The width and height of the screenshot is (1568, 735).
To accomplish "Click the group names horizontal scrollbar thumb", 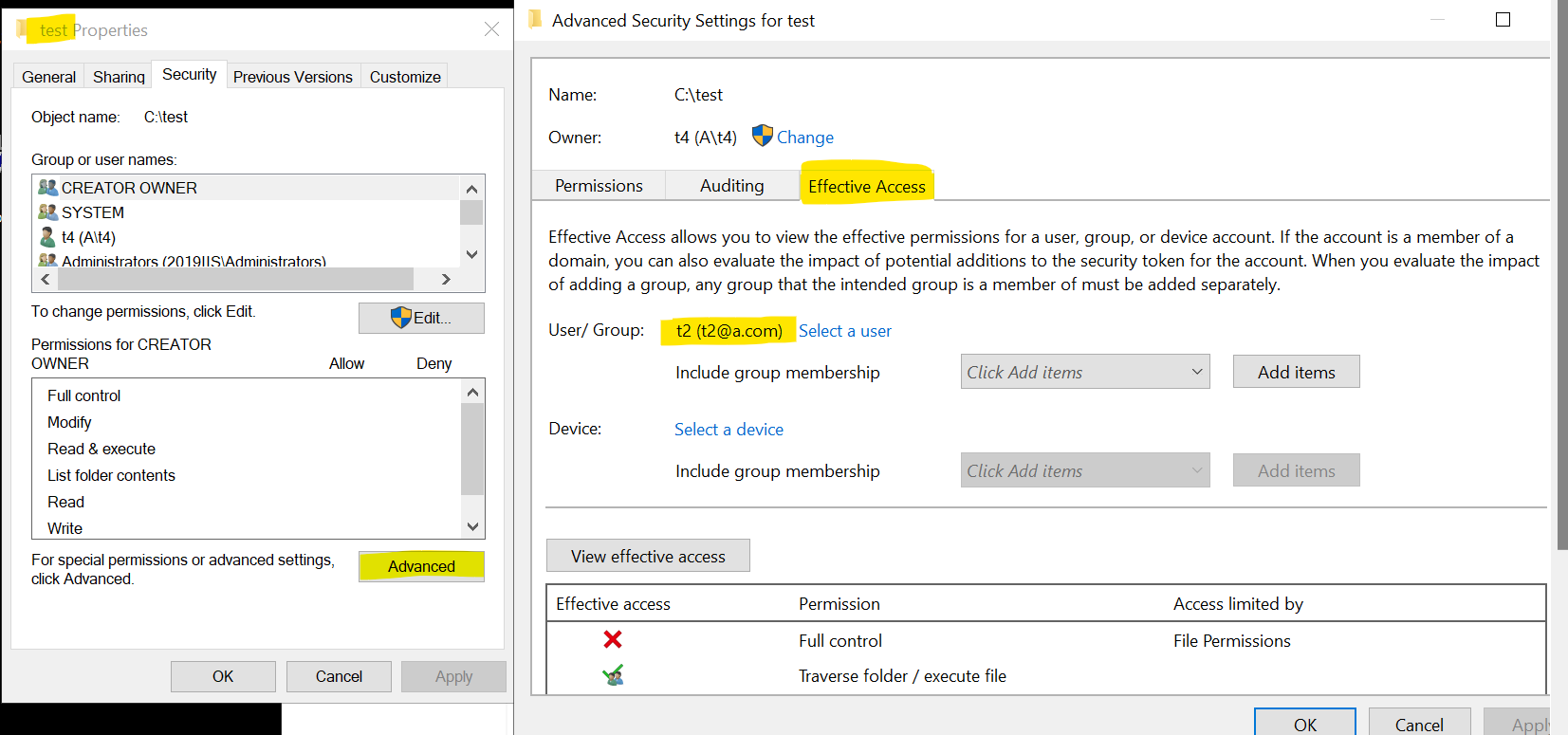I will (235, 279).
